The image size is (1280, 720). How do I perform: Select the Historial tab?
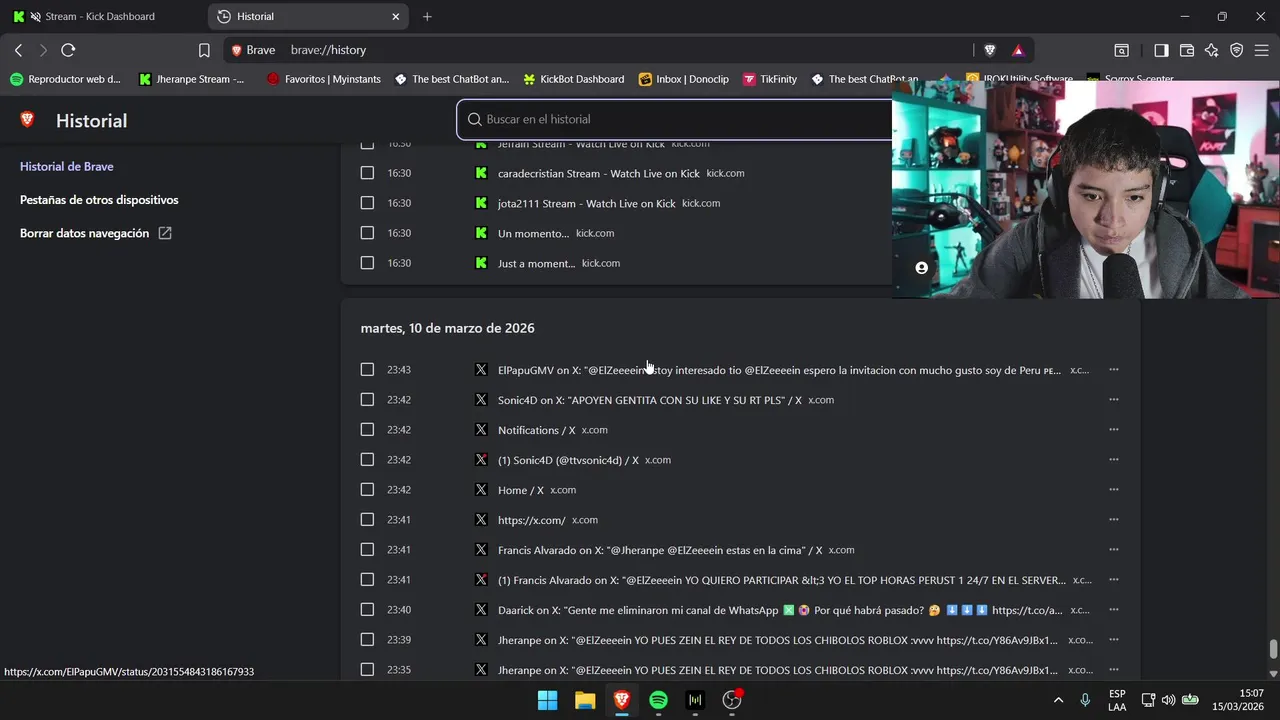tap(308, 16)
